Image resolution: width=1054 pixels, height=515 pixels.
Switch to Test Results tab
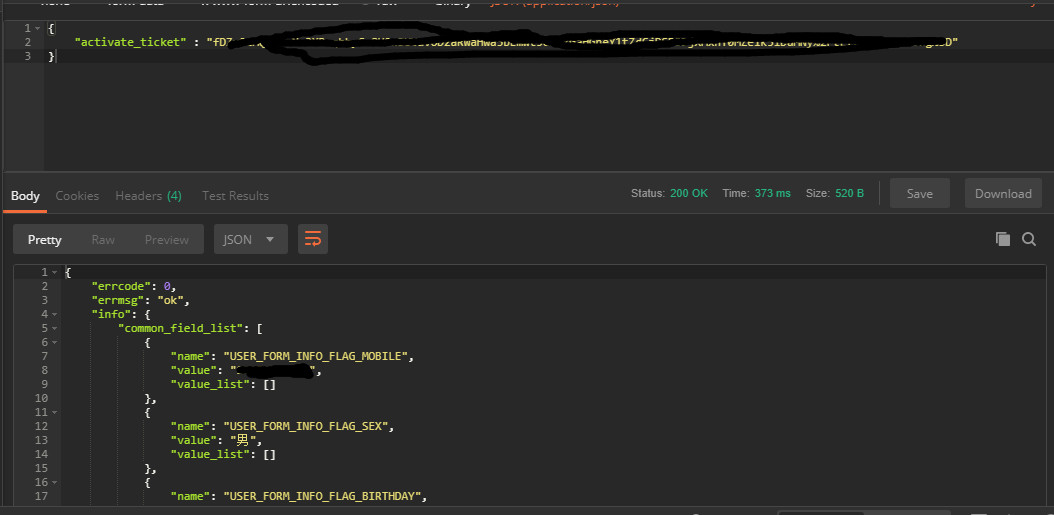tap(235, 196)
